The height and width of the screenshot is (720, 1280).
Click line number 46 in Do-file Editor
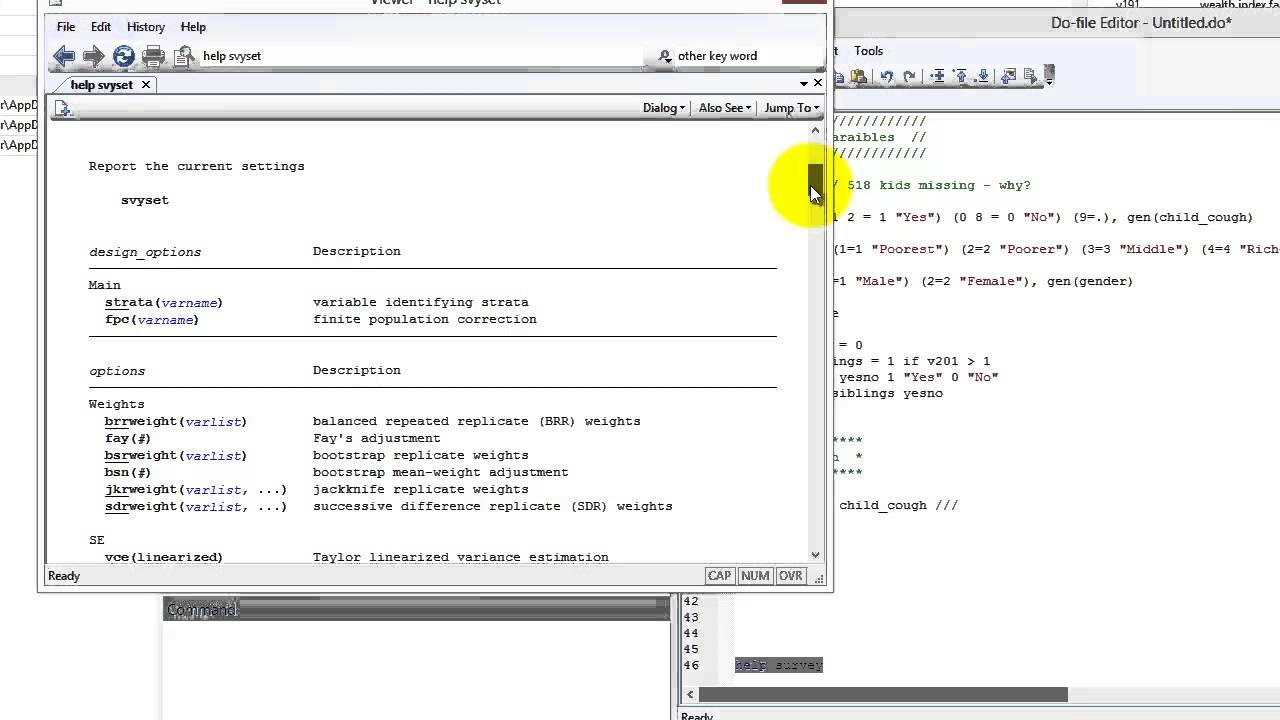tap(691, 665)
